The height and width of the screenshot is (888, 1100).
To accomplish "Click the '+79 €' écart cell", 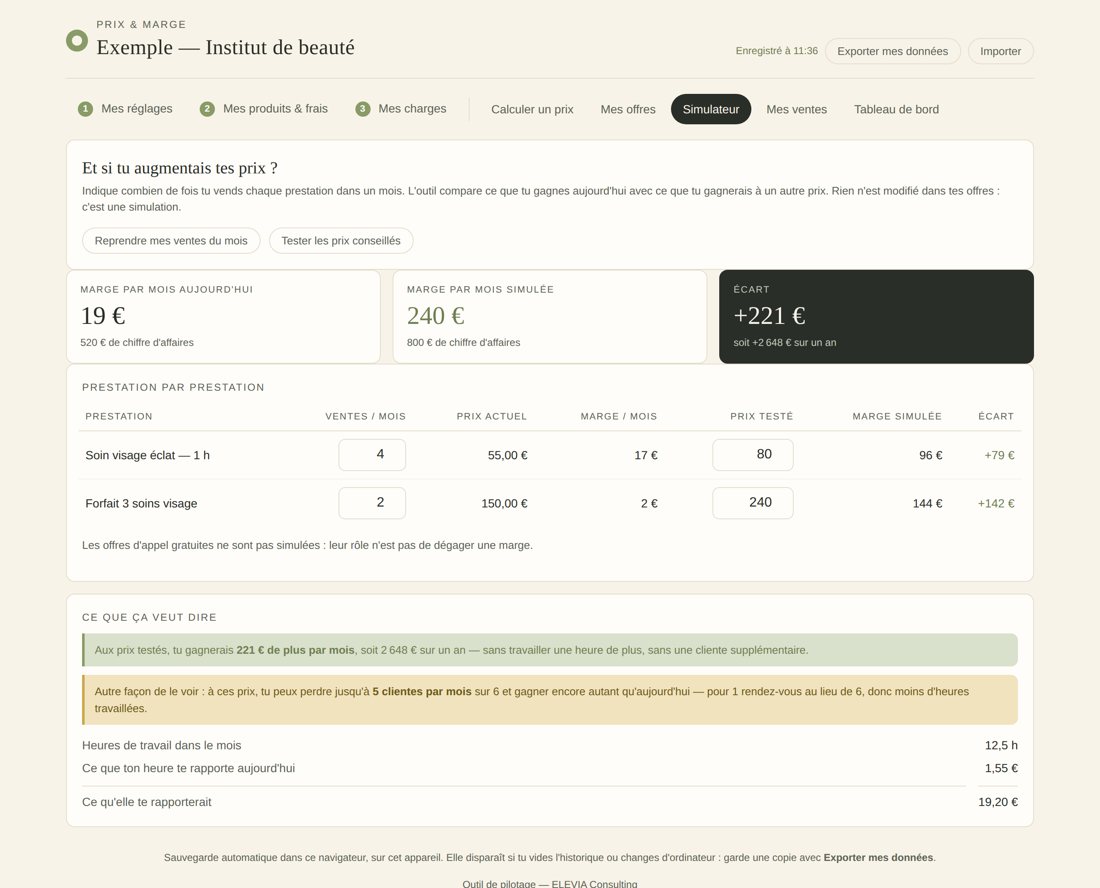I will (x=999, y=455).
